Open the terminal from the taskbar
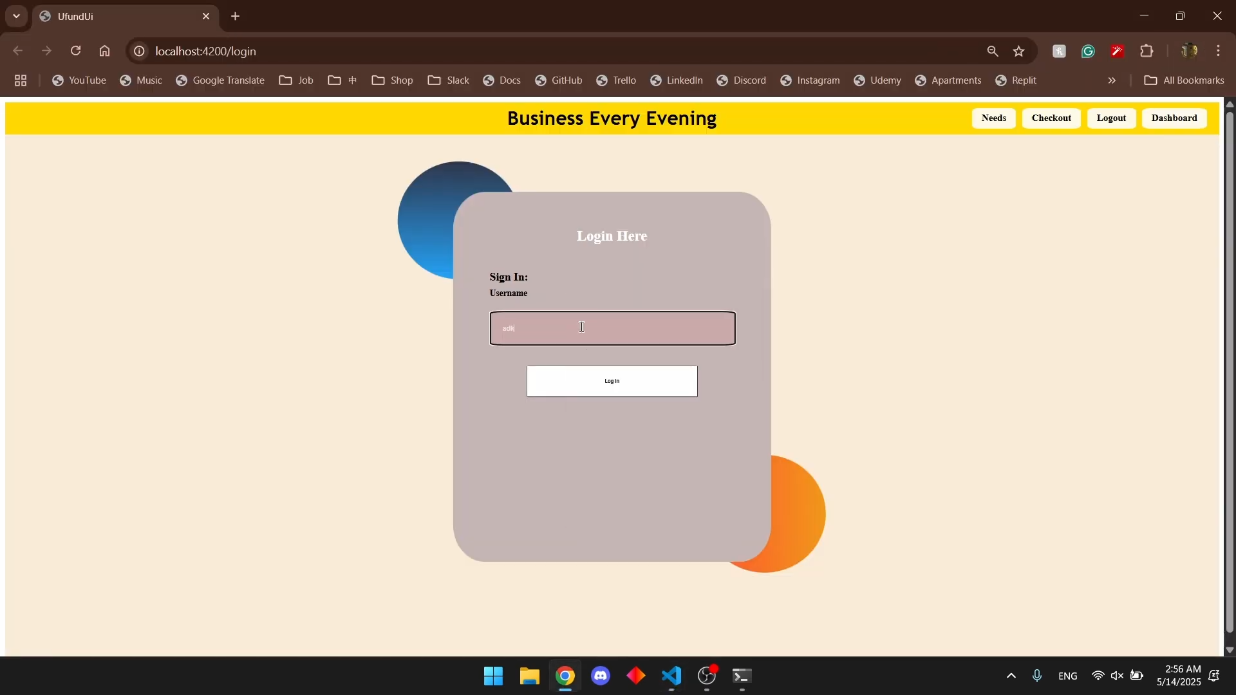Viewport: 1236px width, 695px height. click(x=742, y=676)
